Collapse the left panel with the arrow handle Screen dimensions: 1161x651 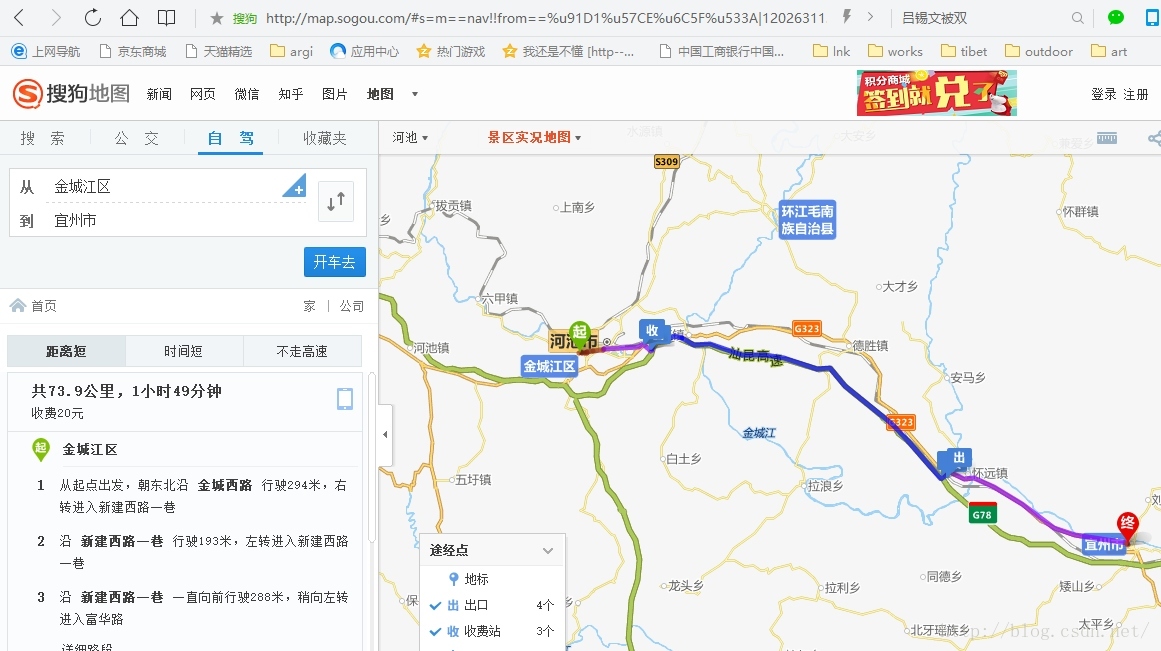coord(385,435)
